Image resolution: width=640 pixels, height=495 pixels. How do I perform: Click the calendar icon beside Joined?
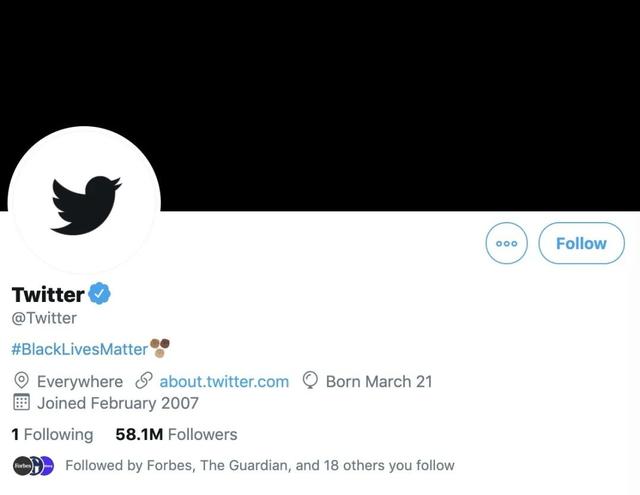(21, 403)
